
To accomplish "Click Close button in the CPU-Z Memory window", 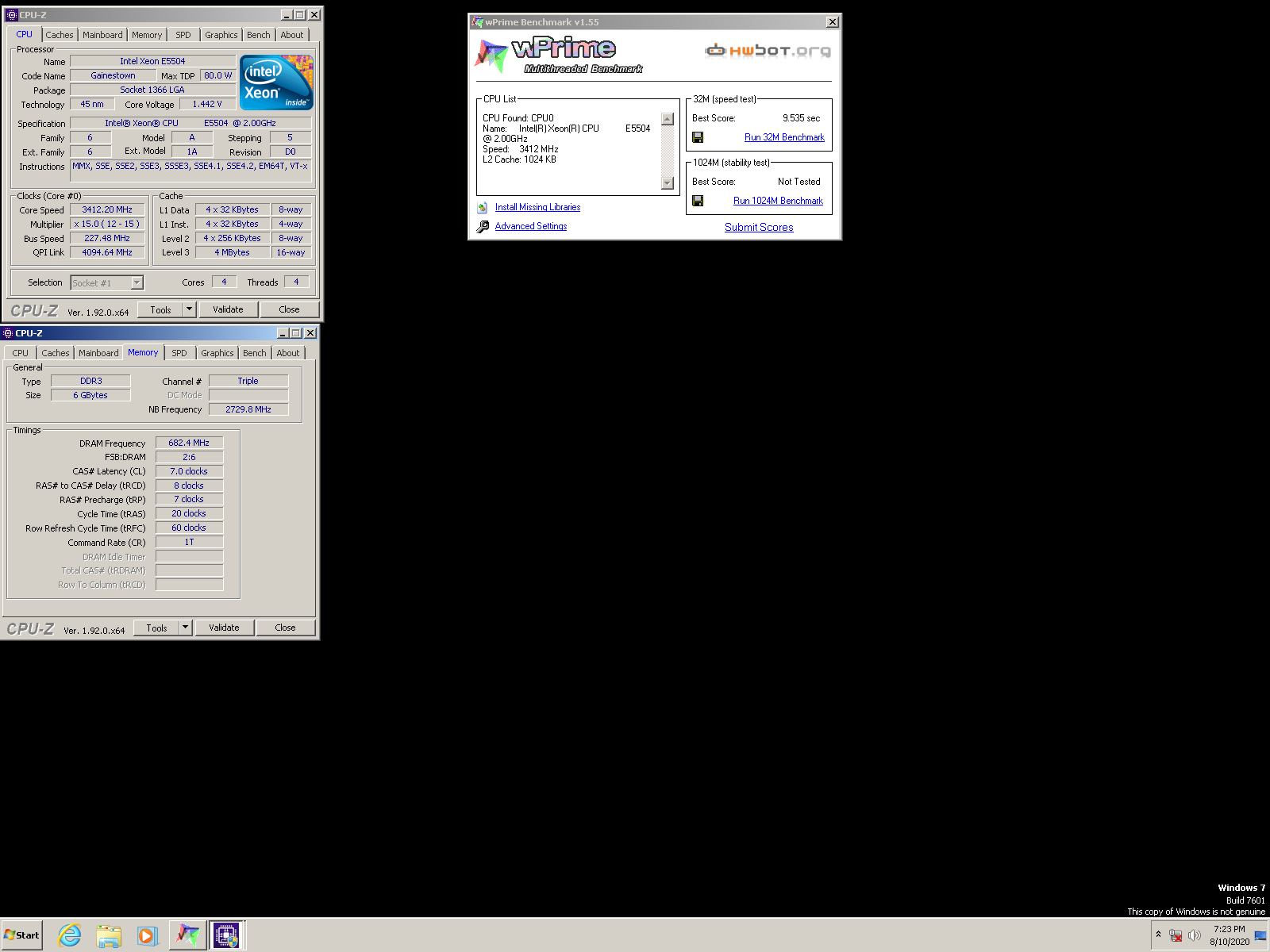I will 285,628.
